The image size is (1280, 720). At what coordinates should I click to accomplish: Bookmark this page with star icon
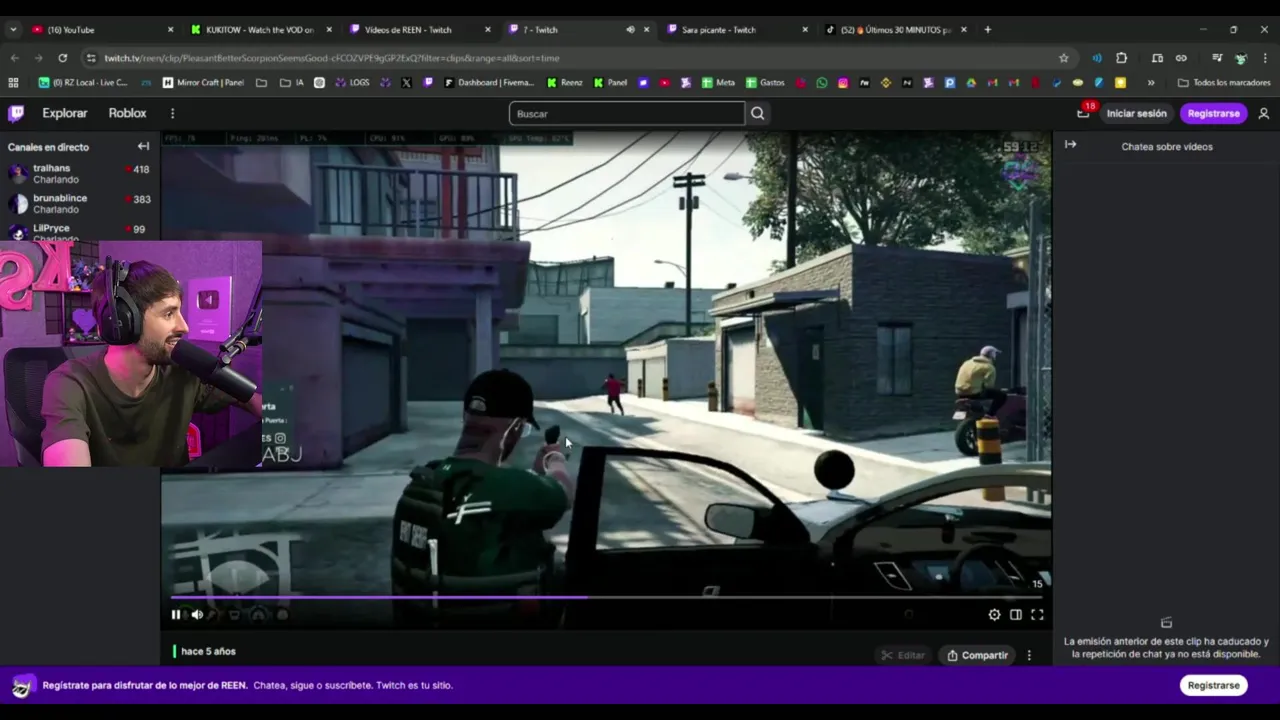tap(1063, 58)
